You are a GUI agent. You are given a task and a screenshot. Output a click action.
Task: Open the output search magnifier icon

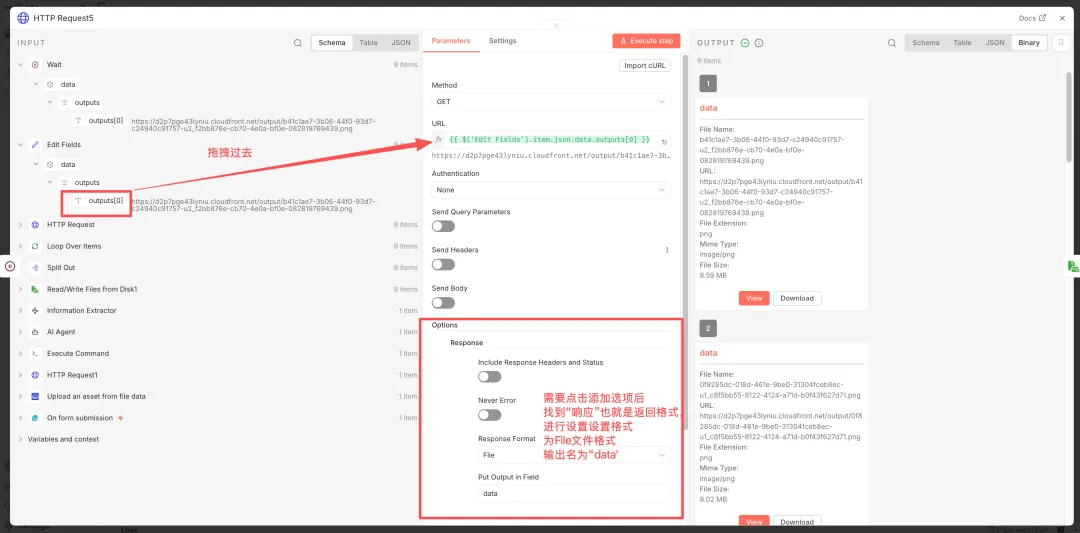(x=892, y=43)
